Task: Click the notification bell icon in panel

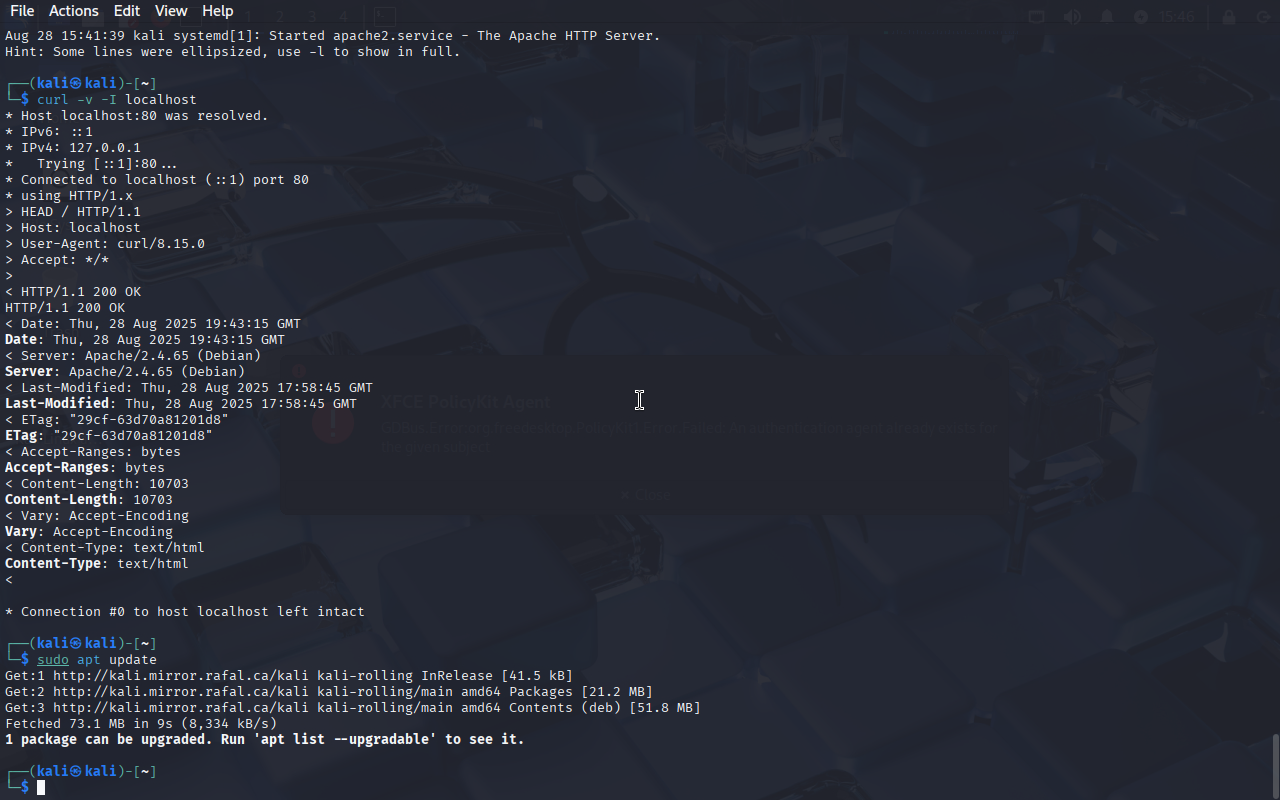Action: click(x=1107, y=17)
